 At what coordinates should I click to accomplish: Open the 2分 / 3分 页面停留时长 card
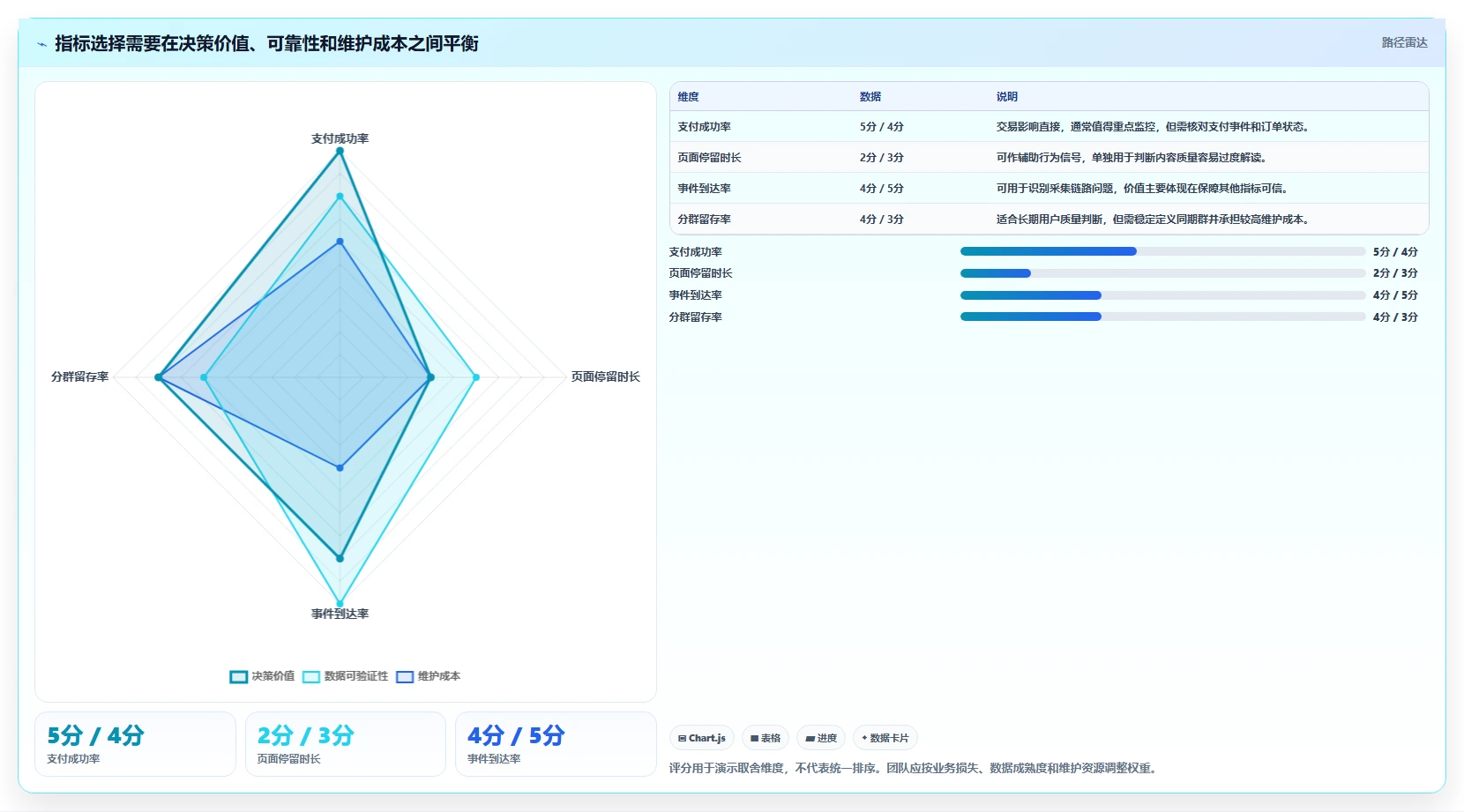tap(345, 744)
